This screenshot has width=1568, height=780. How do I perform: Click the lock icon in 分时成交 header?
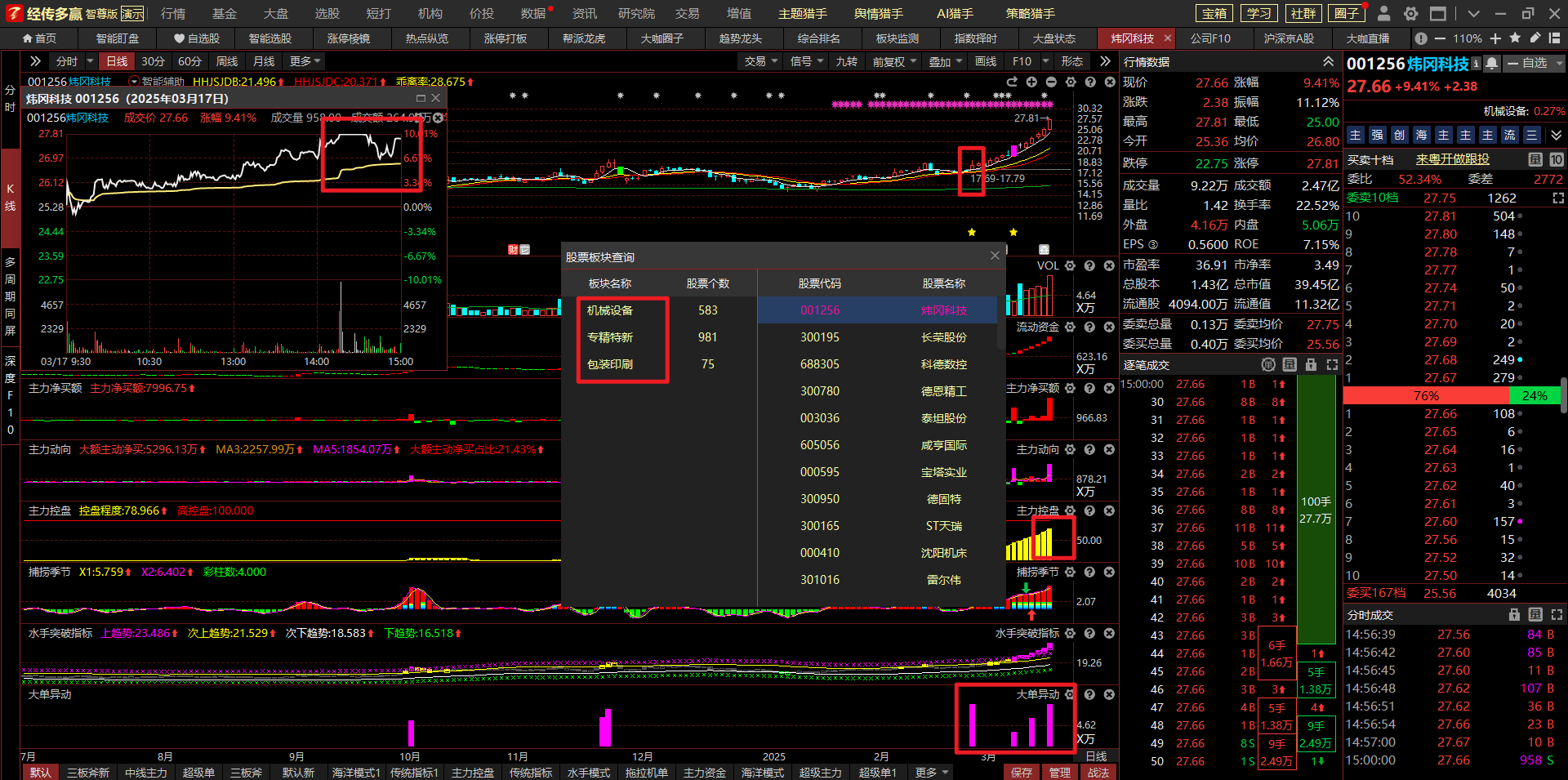[1514, 614]
